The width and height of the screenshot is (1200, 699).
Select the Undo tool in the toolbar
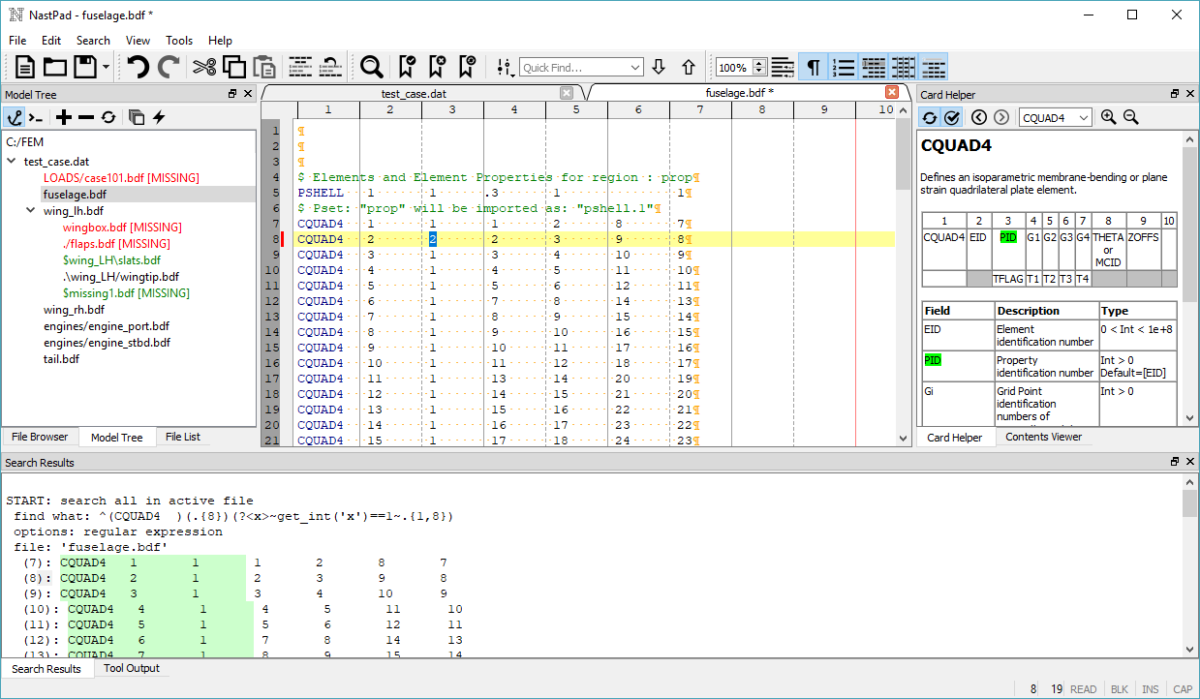pos(138,66)
